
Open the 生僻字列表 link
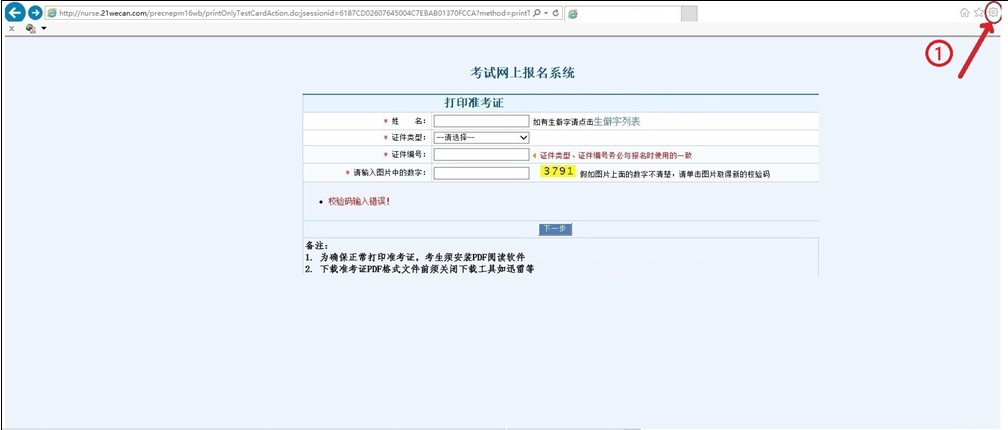point(617,121)
